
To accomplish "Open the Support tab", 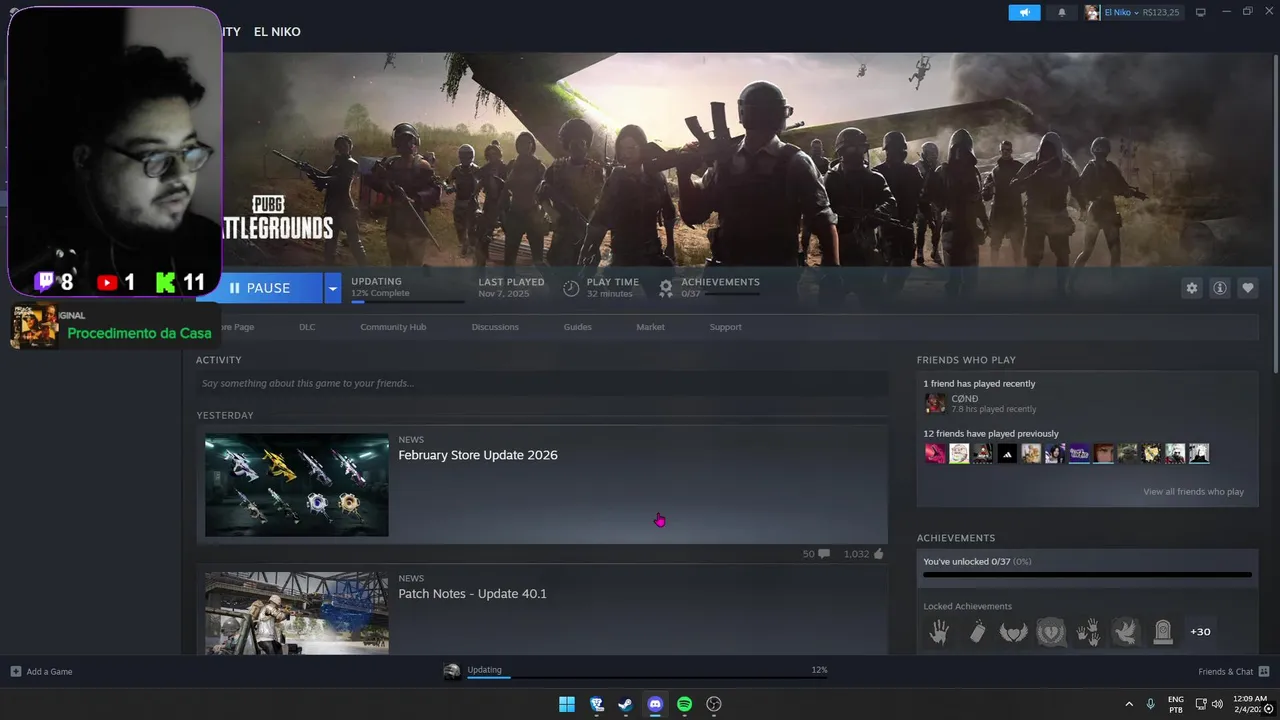I will (725, 327).
